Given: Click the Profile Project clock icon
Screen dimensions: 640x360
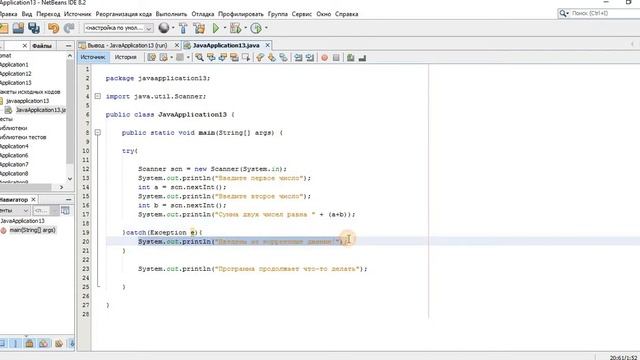Looking at the screenshot, I should pyautogui.click(x=256, y=28).
